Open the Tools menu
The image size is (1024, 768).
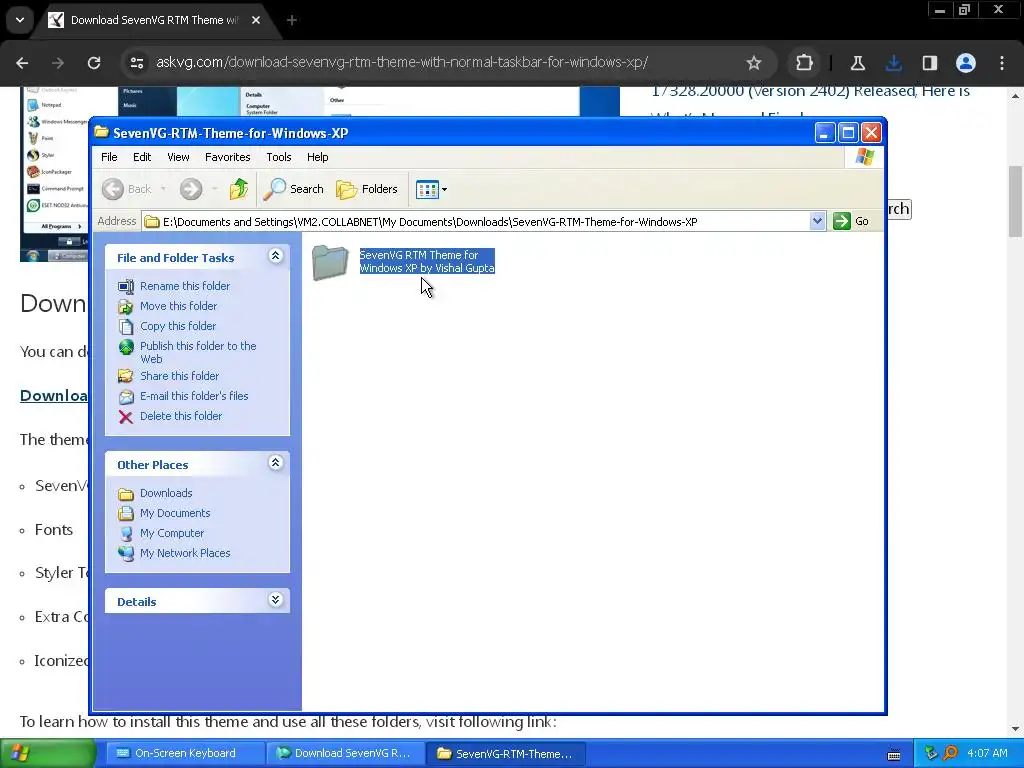[x=279, y=157]
